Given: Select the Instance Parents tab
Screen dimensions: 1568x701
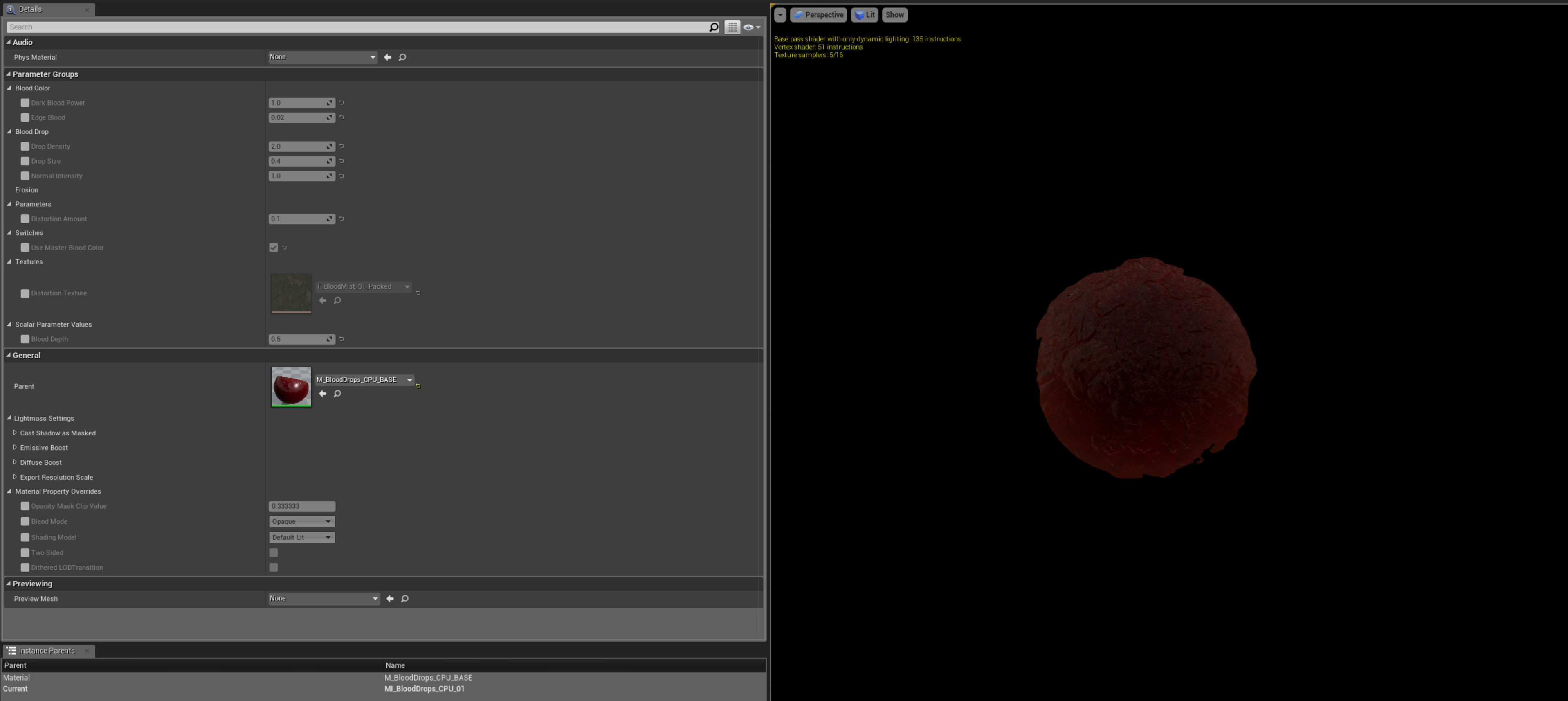Looking at the screenshot, I should 46,650.
